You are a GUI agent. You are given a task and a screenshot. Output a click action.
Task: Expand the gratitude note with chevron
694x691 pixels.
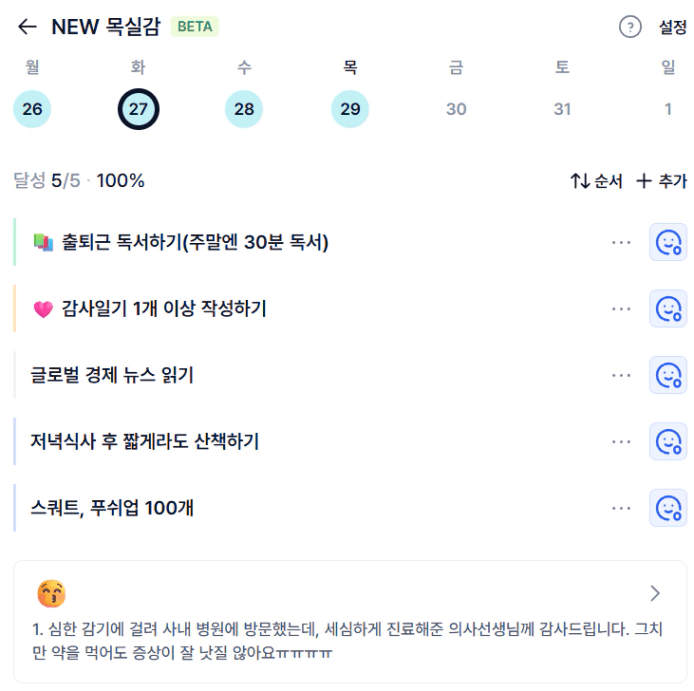(x=655, y=593)
